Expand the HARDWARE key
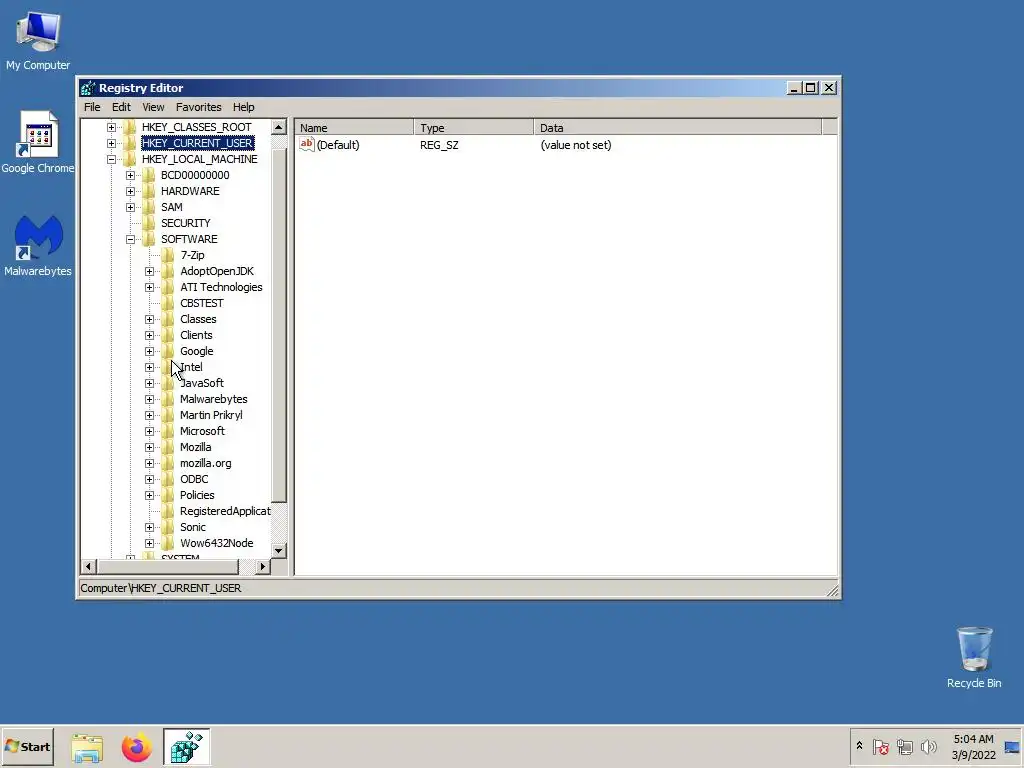The image size is (1024, 768). pyautogui.click(x=130, y=191)
